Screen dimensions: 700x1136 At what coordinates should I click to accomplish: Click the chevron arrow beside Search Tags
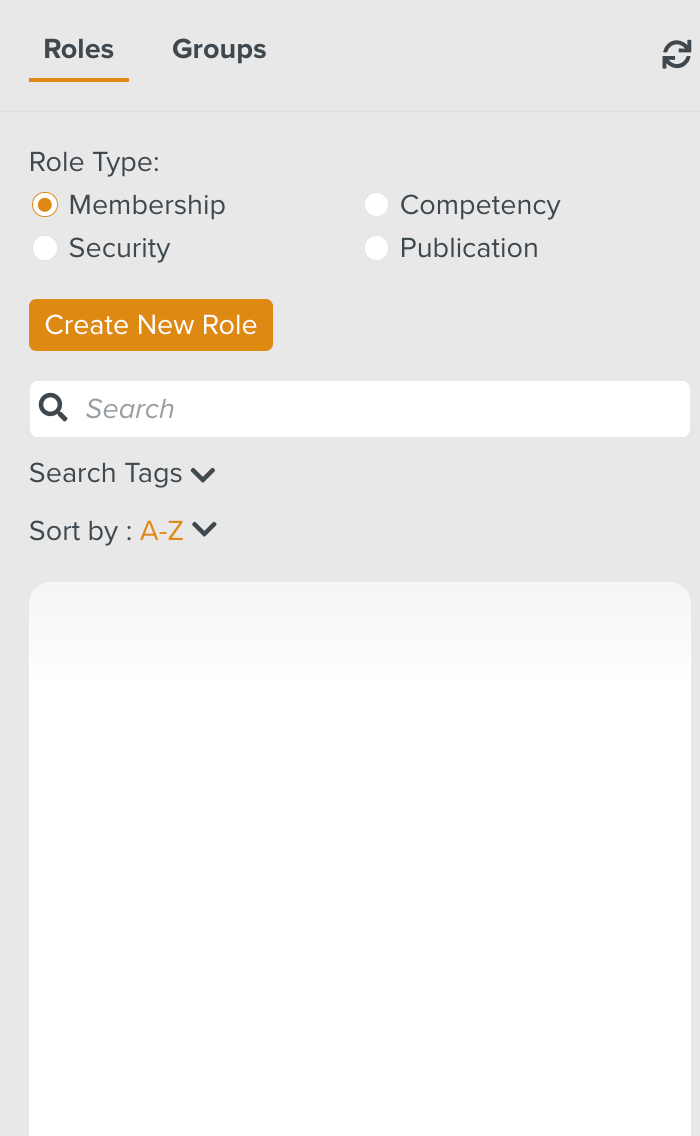pyautogui.click(x=203, y=474)
